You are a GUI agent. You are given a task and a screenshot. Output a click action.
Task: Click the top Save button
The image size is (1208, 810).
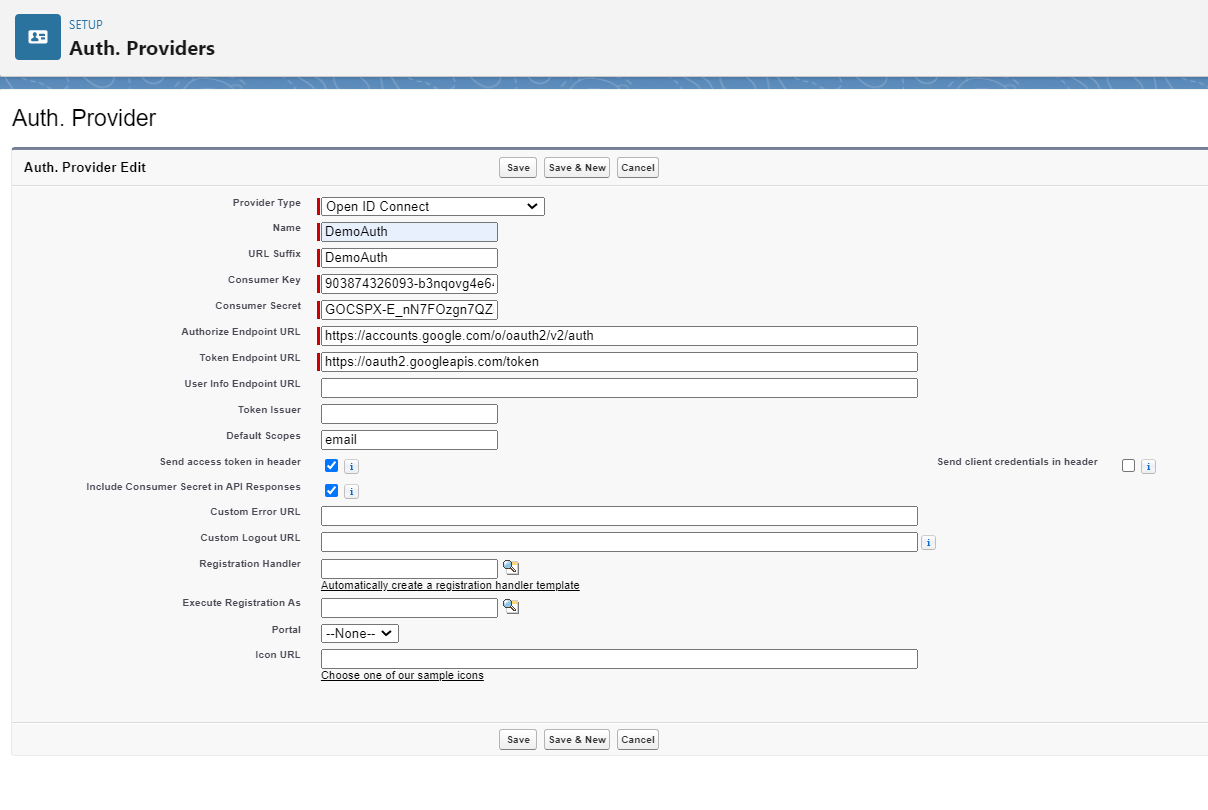tap(518, 168)
